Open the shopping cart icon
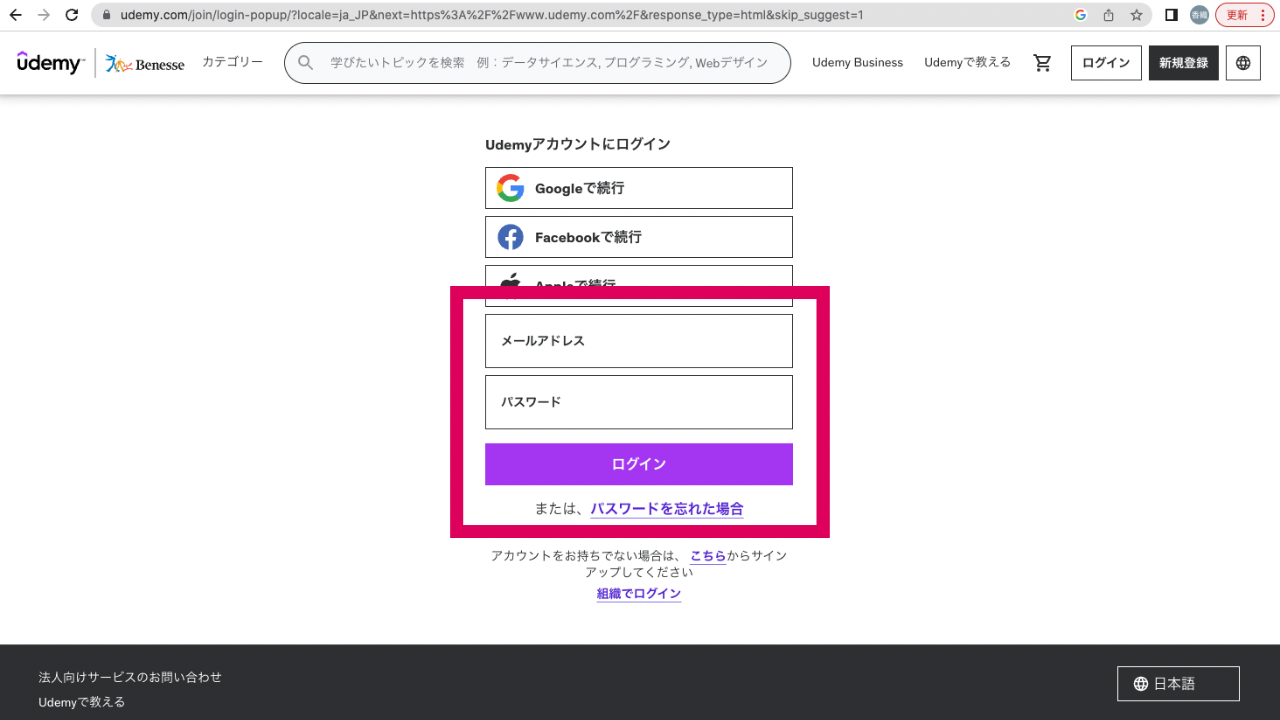 tap(1042, 63)
